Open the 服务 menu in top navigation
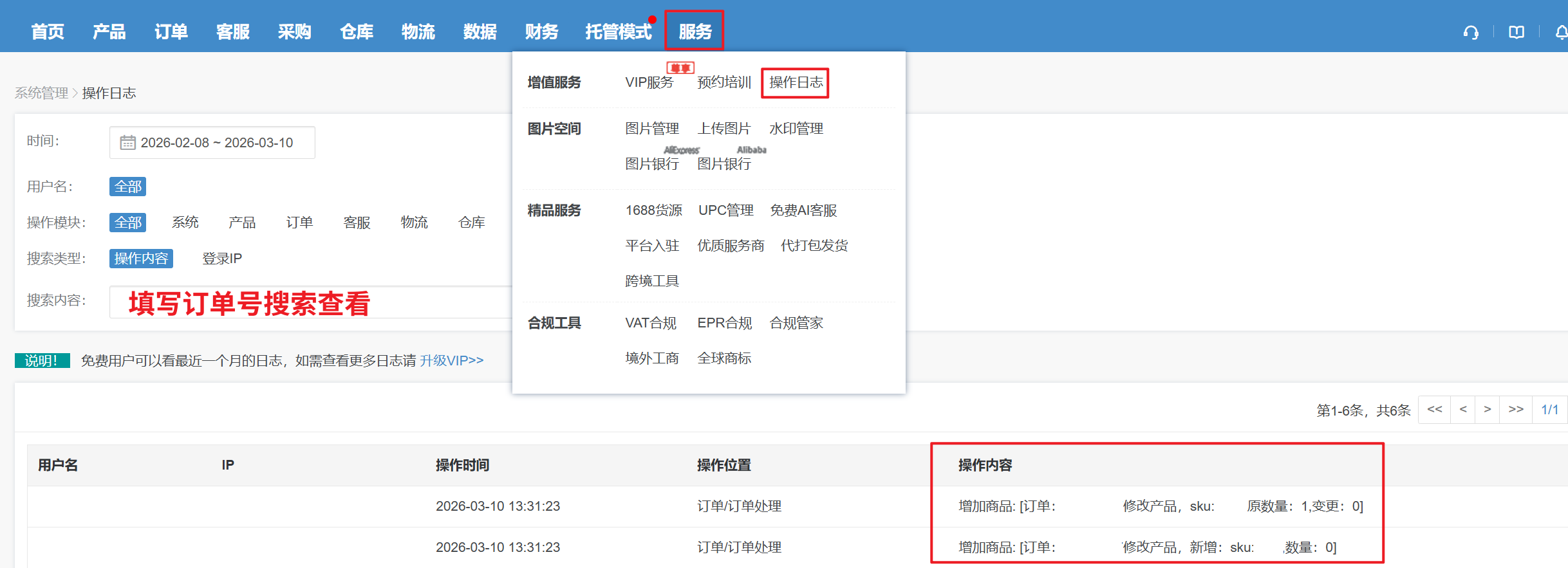The image size is (1568, 568). (x=695, y=31)
